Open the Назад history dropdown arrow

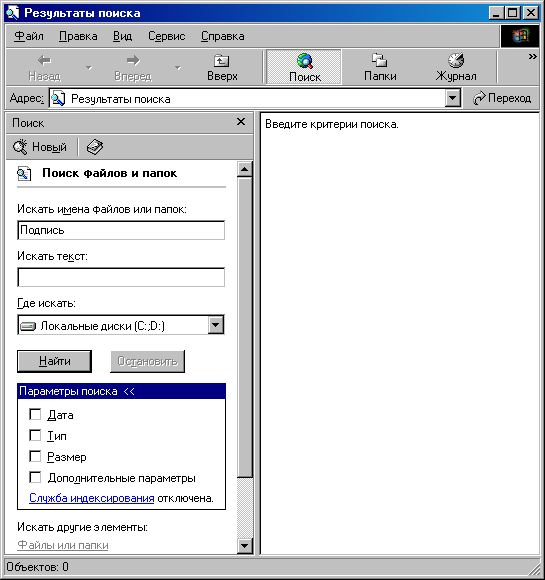(89, 68)
